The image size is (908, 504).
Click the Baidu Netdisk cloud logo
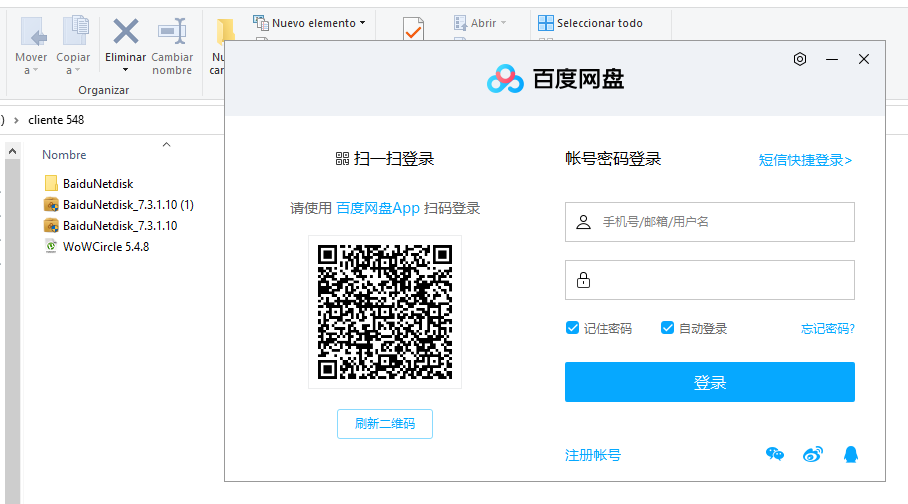tap(505, 79)
